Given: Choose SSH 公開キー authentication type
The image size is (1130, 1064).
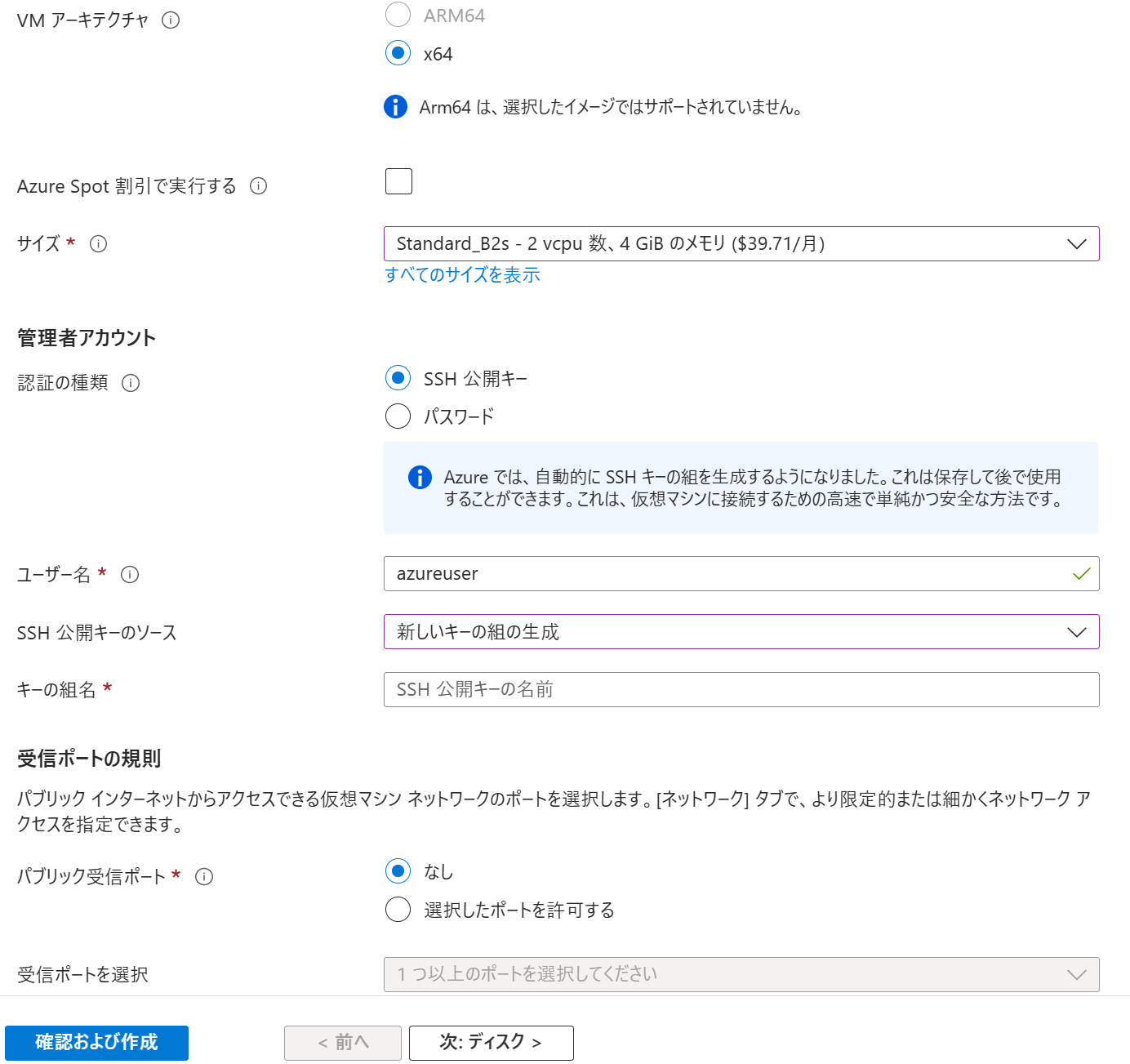Looking at the screenshot, I should pyautogui.click(x=398, y=378).
